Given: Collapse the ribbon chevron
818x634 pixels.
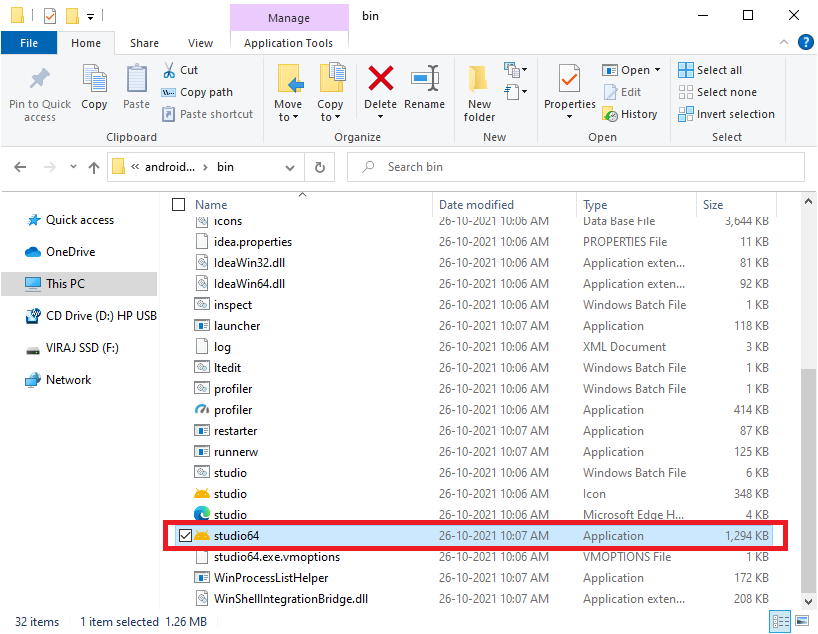Looking at the screenshot, I should (x=784, y=42).
